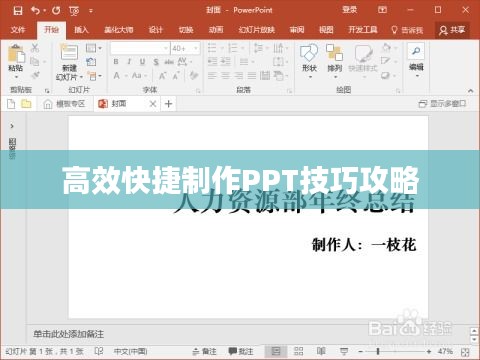The image size is (480, 360).
Task: Open the 设计 ribbon tab
Action: click(x=156, y=30)
